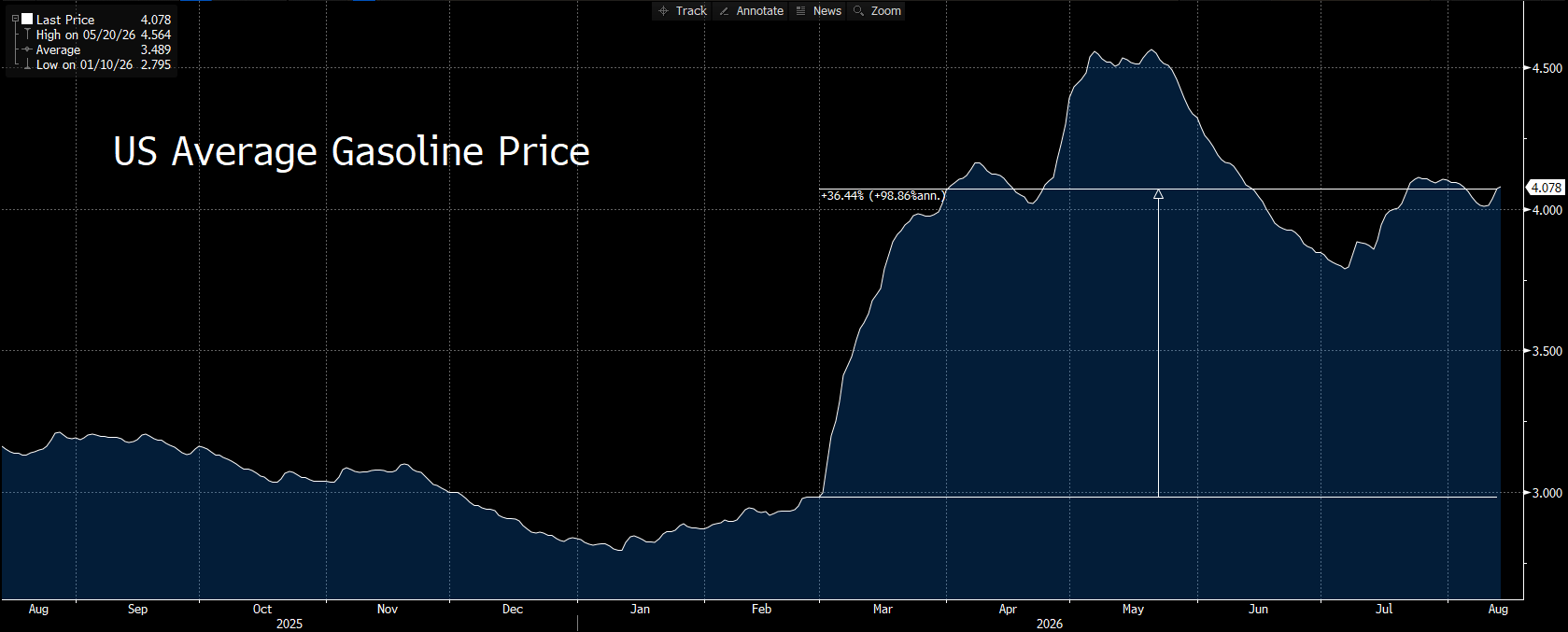Screen dimensions: 1568x632
Task: Click the Track crosshair icon
Action: [664, 11]
